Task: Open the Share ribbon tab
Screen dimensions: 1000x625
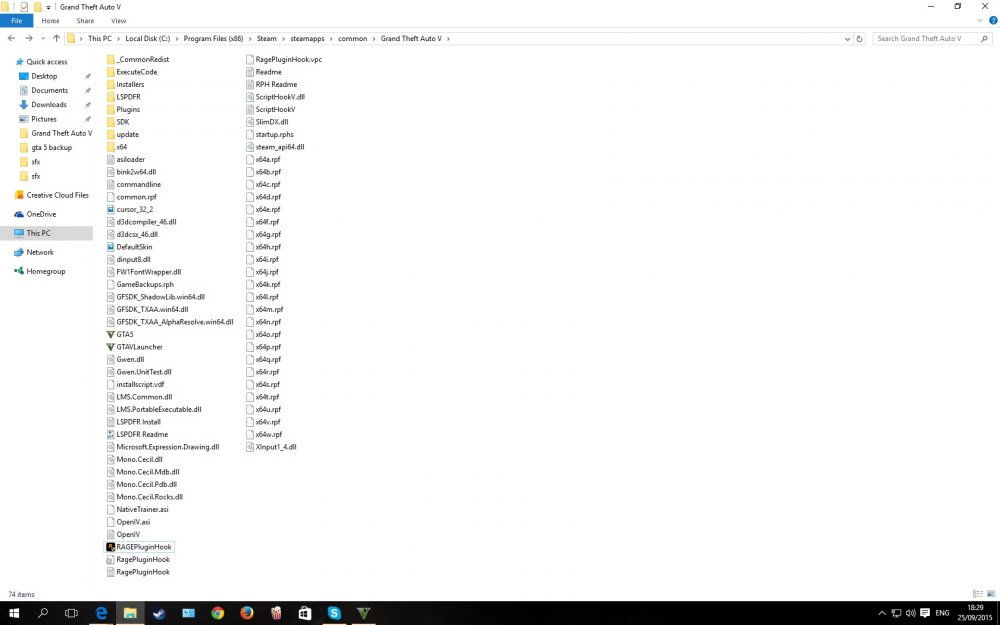Action: pyautogui.click(x=85, y=21)
